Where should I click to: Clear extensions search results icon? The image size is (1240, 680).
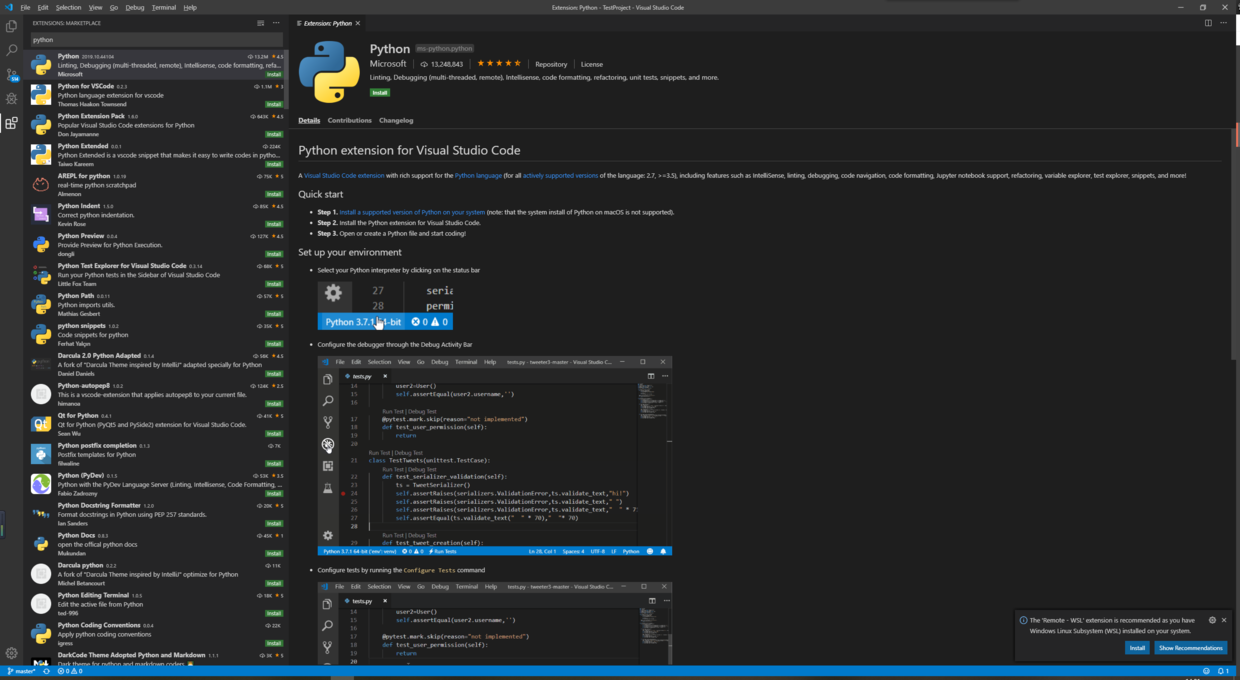point(261,23)
